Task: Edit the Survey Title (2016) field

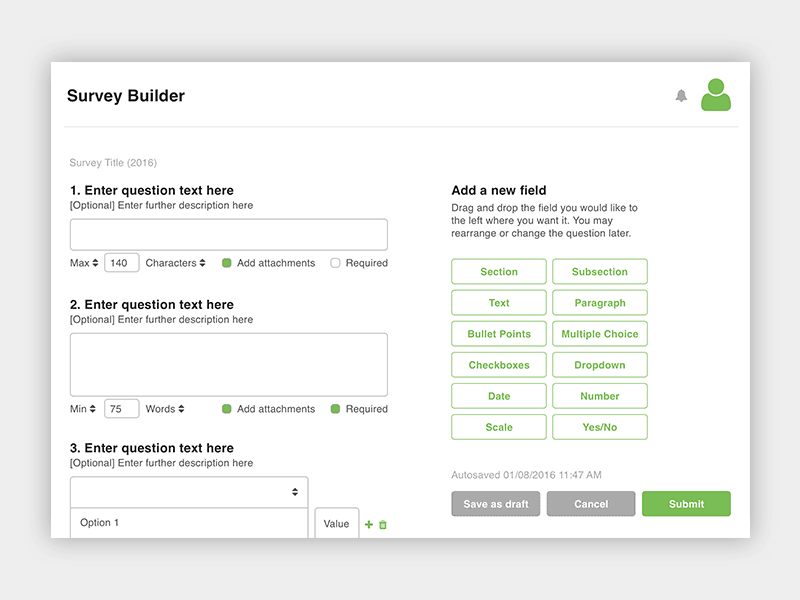Action: (113, 163)
